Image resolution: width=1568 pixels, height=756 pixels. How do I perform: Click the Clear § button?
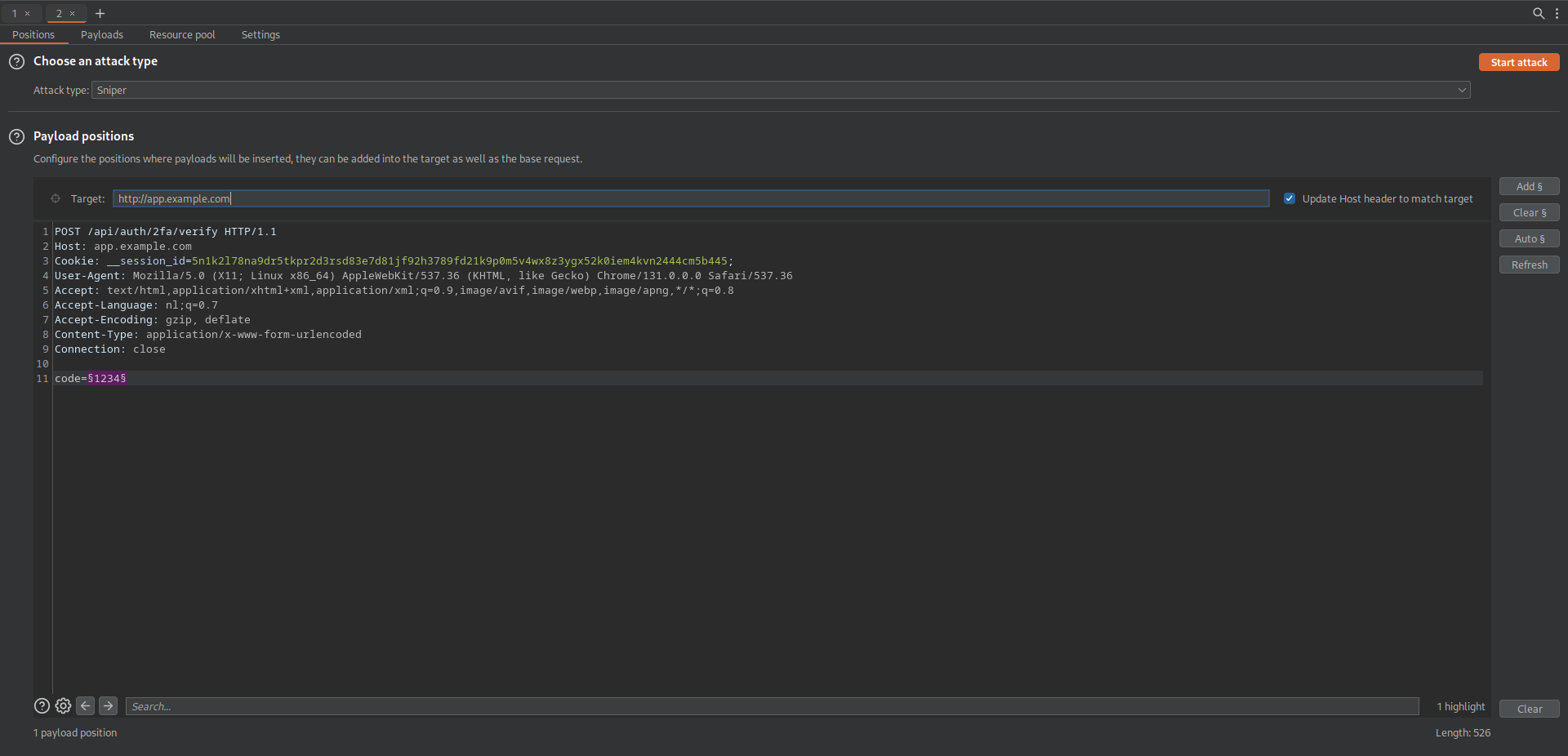tap(1530, 212)
